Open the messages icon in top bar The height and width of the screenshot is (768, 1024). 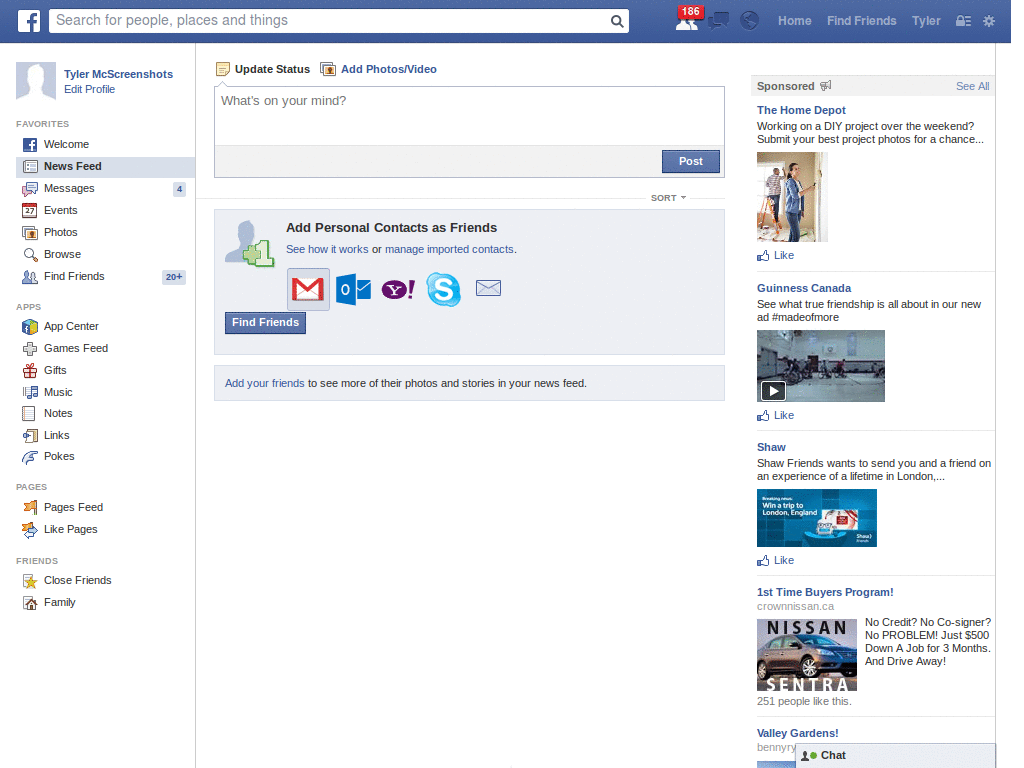pos(718,21)
